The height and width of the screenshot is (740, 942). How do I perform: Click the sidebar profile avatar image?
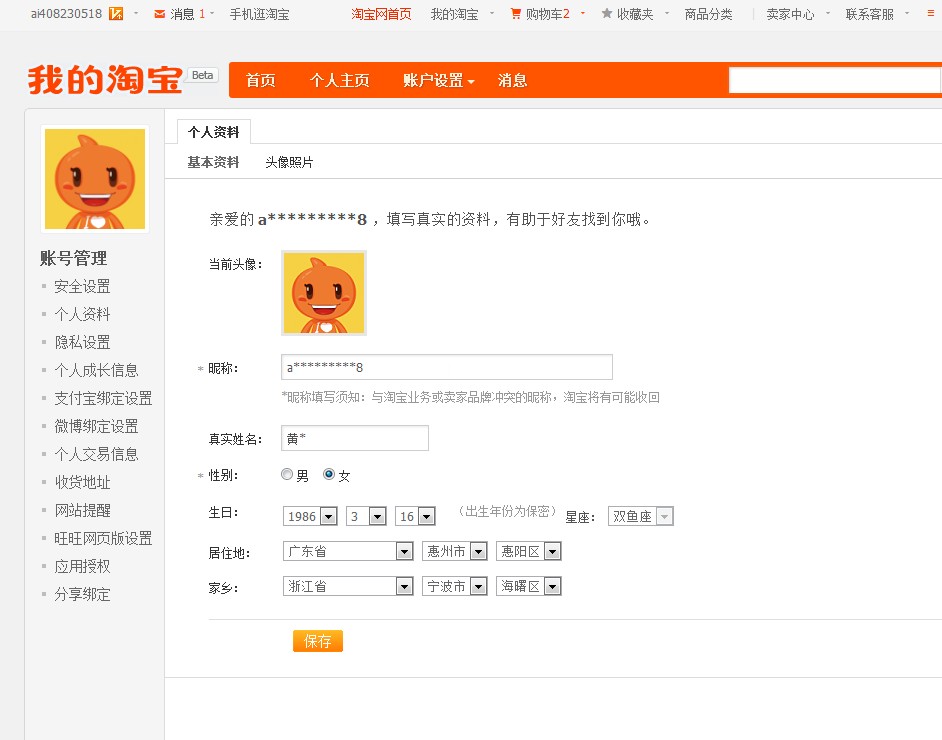(95, 179)
